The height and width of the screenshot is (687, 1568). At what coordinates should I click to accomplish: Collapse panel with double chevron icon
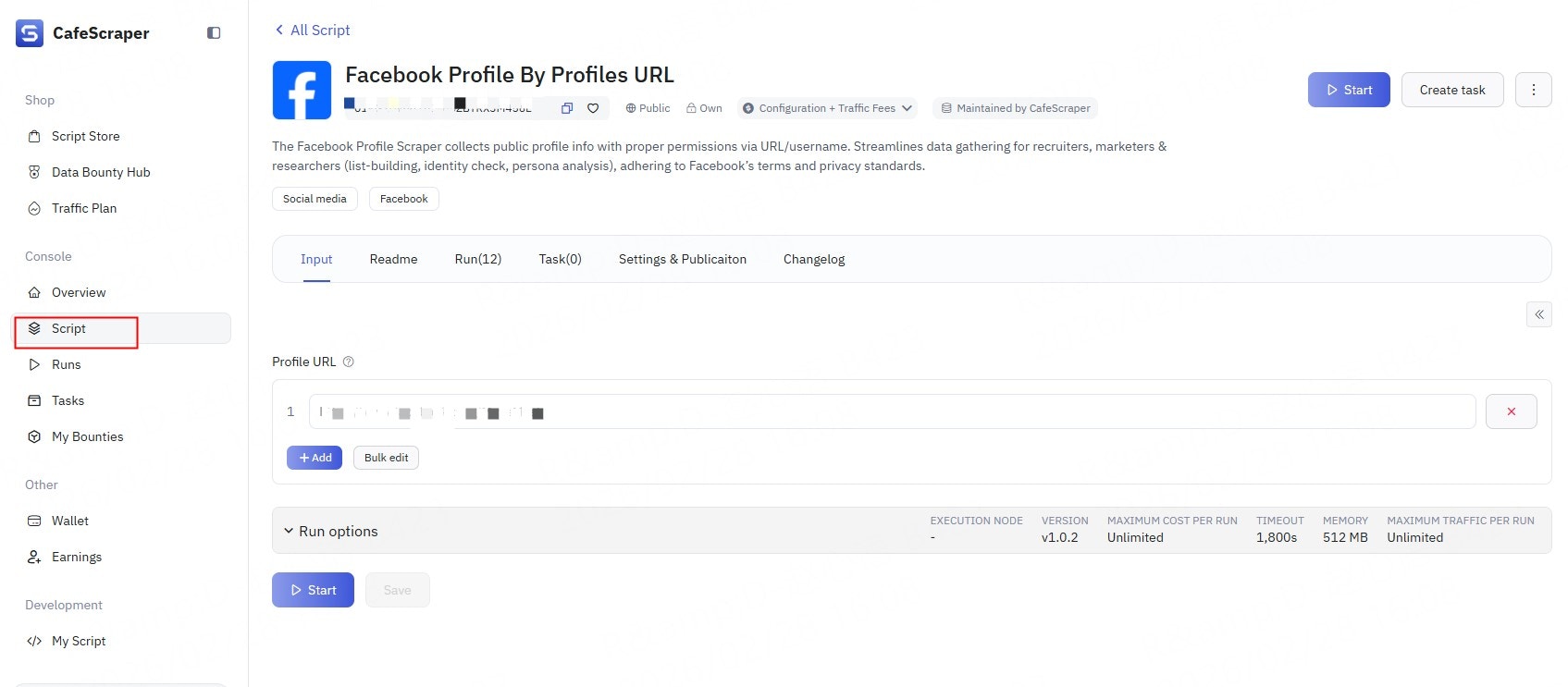tap(1538, 314)
